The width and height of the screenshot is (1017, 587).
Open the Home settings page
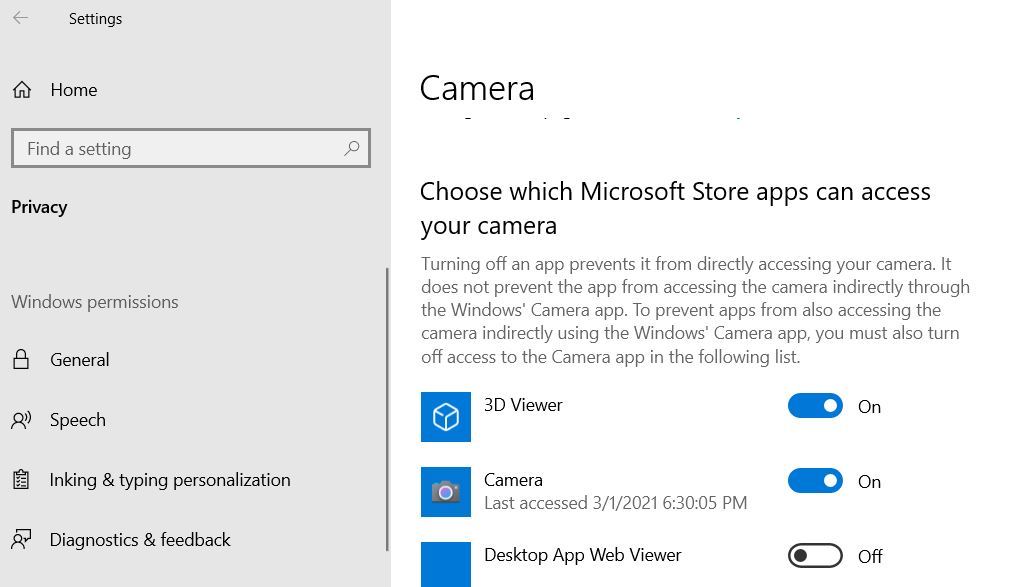74,90
